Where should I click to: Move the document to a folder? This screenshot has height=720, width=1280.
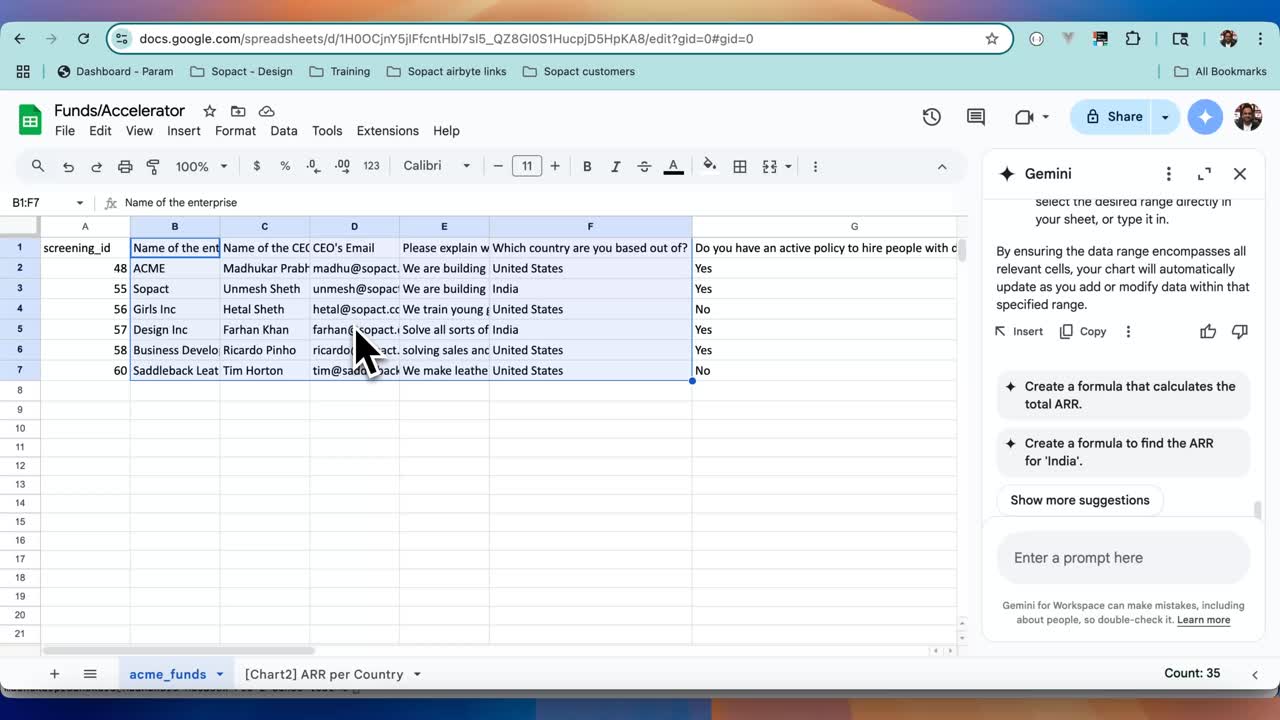(x=238, y=111)
